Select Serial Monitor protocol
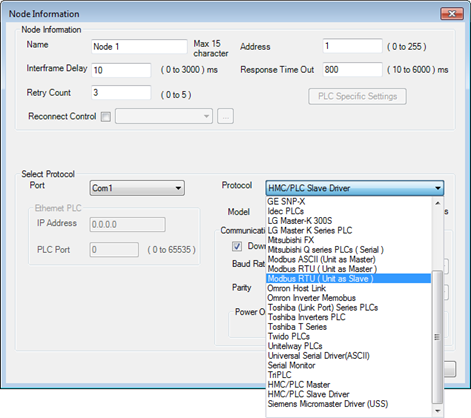This screenshot has width=471, height=418. [x=349, y=365]
